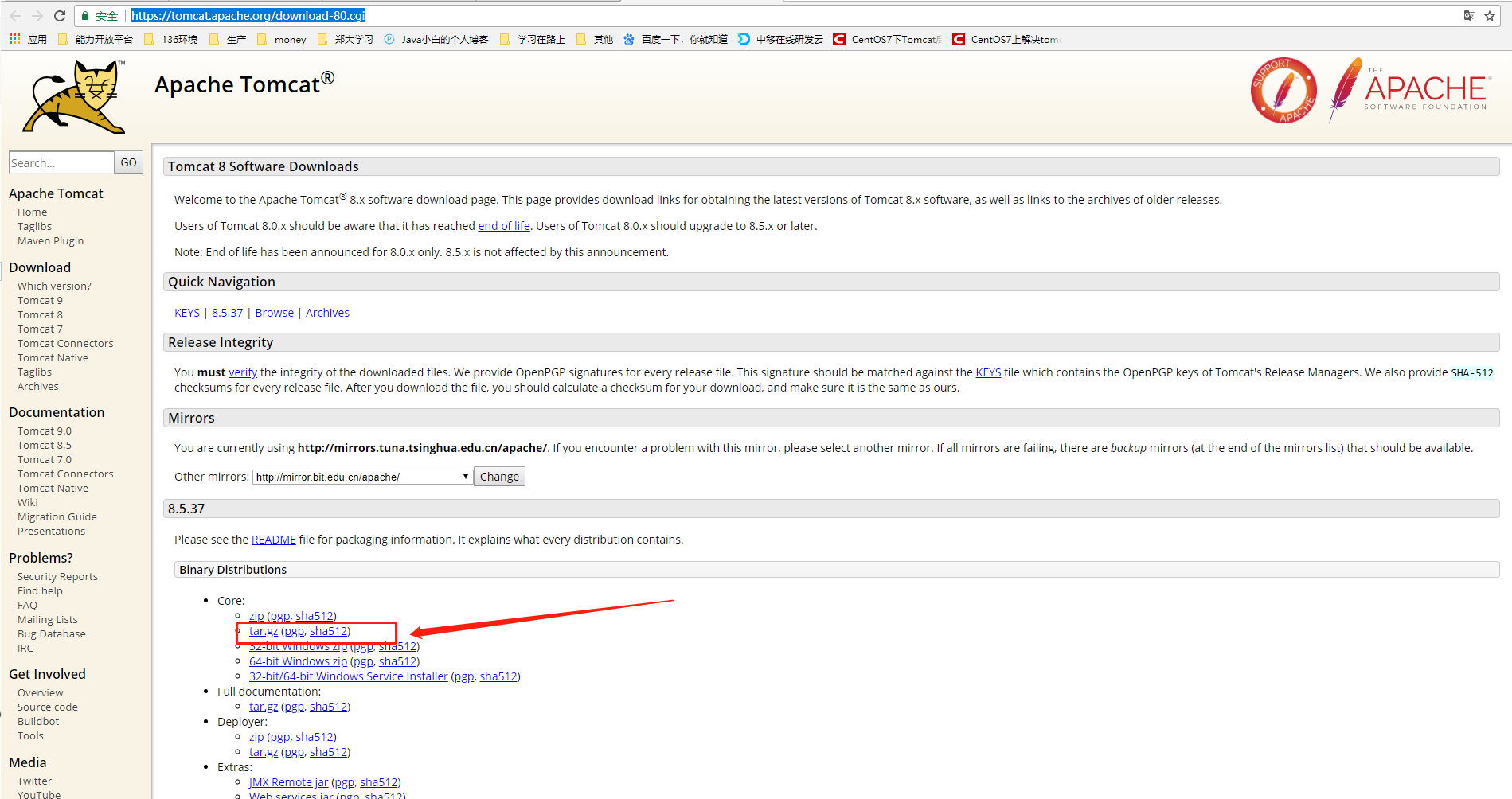Open the CentOS7上解决tom bookmark

[1006, 39]
